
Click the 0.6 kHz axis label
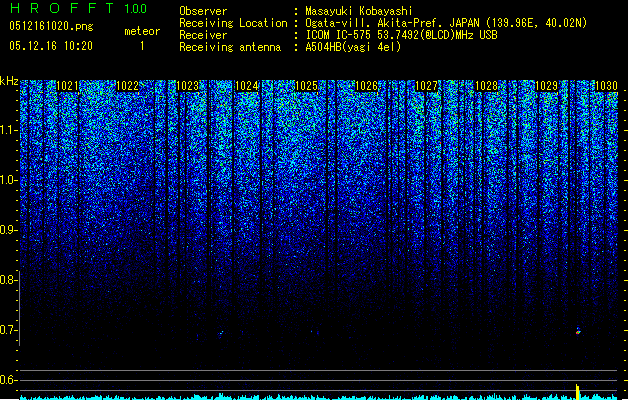pyautogui.click(x=8, y=380)
